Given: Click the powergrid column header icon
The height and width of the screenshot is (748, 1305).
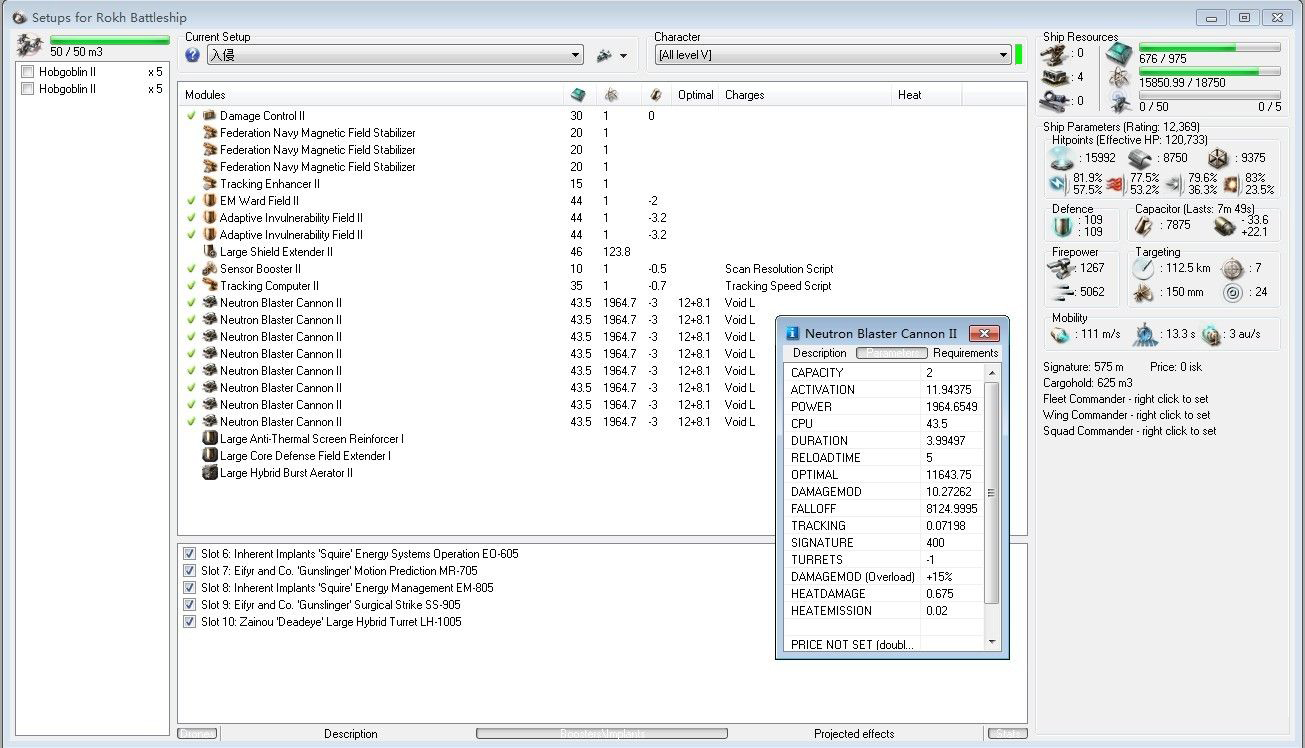Looking at the screenshot, I should pos(609,95).
